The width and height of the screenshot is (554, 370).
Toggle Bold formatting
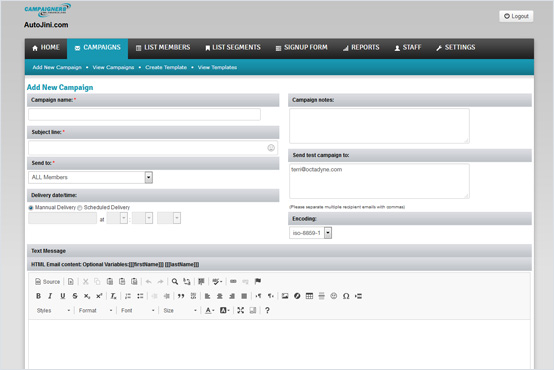coord(38,296)
